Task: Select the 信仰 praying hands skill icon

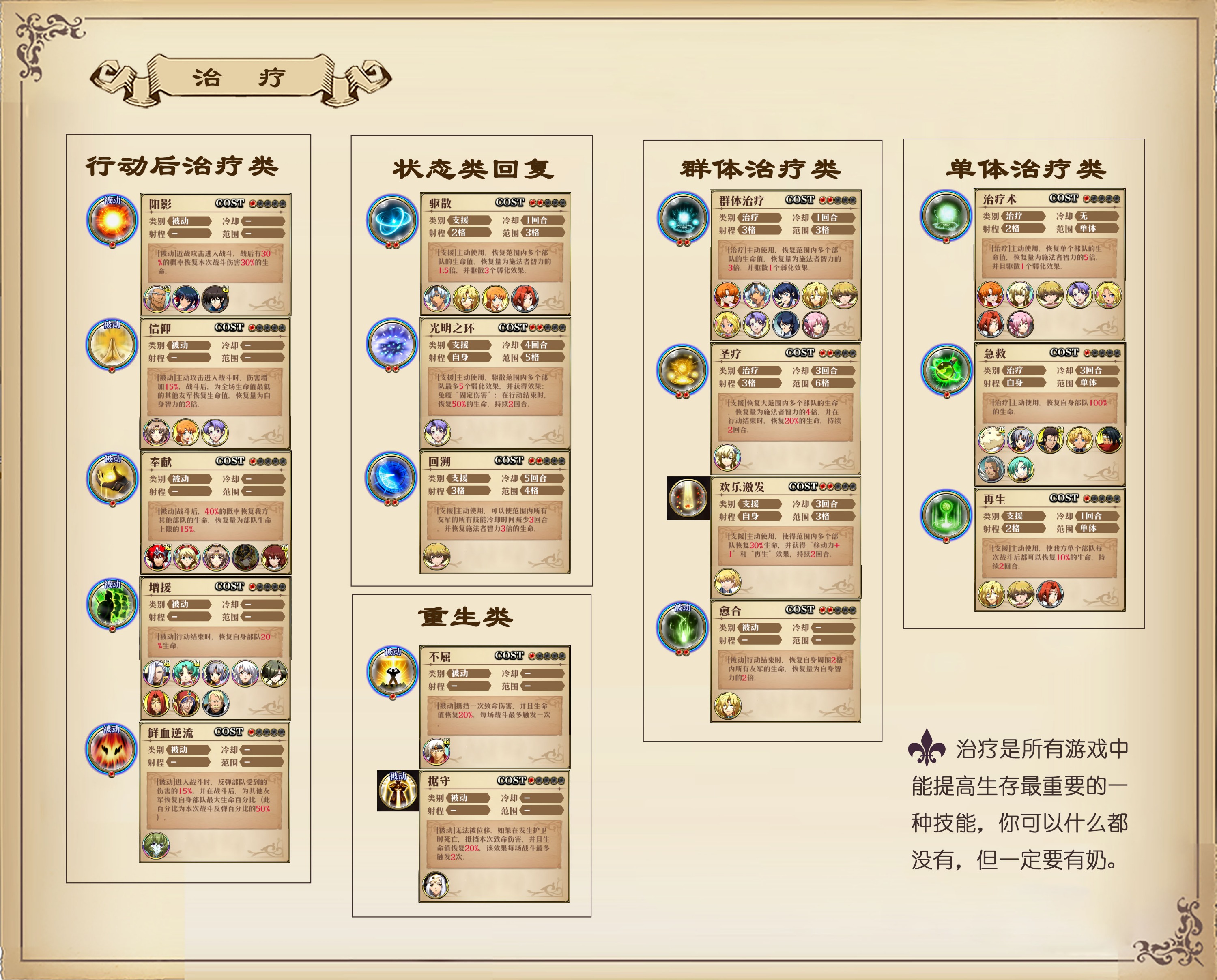Action: (x=111, y=344)
